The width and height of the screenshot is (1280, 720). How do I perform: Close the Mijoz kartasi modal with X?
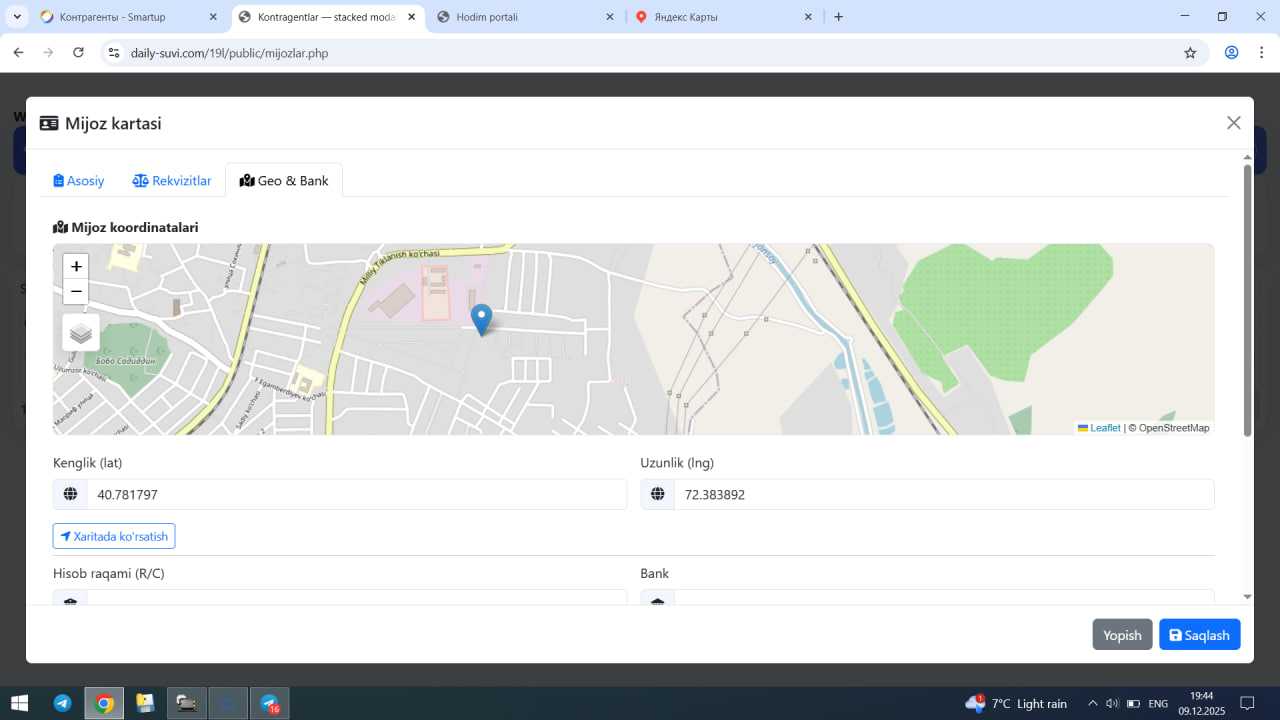[x=1233, y=123]
